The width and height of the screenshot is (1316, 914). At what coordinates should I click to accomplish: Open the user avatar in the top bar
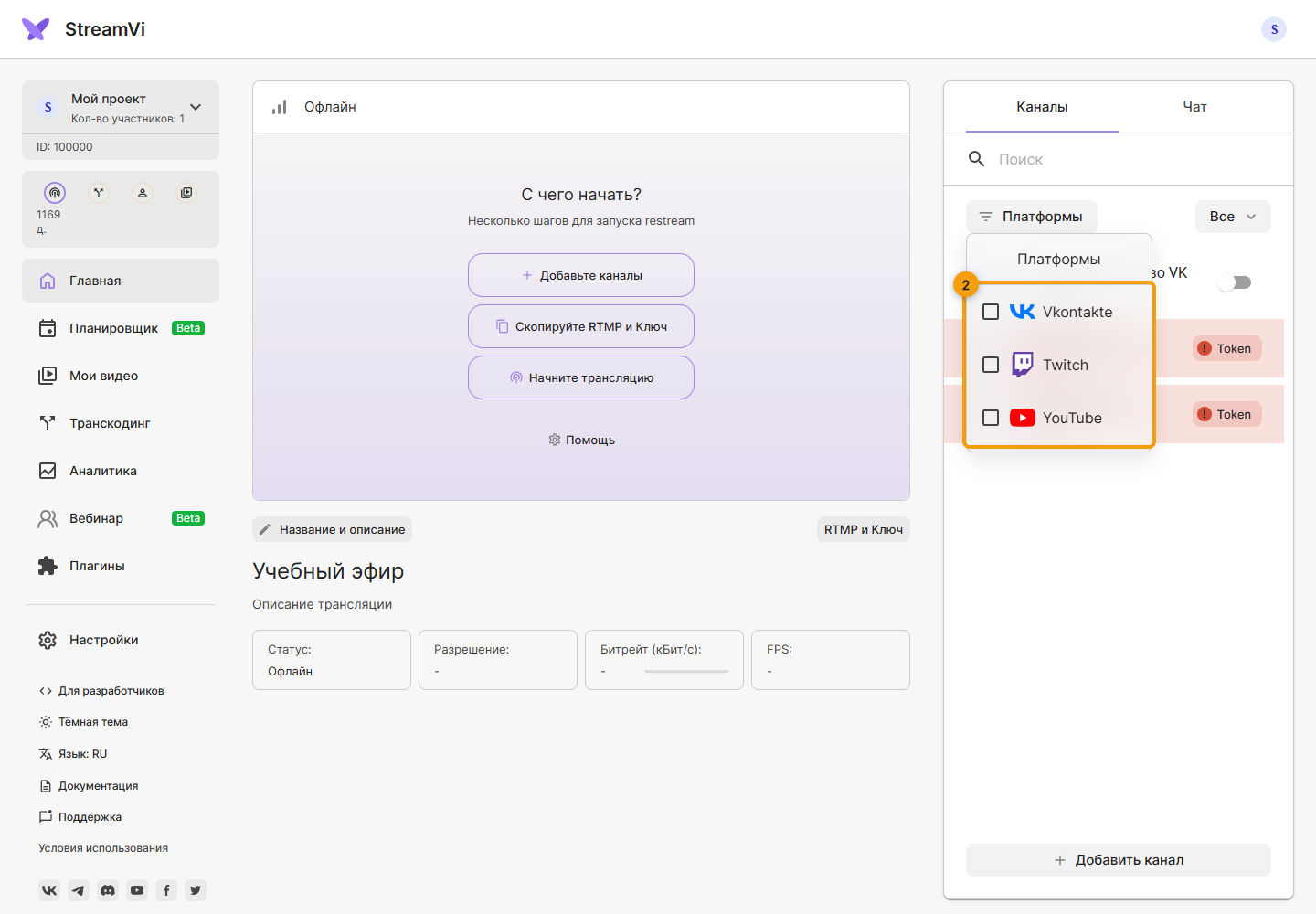1274,29
